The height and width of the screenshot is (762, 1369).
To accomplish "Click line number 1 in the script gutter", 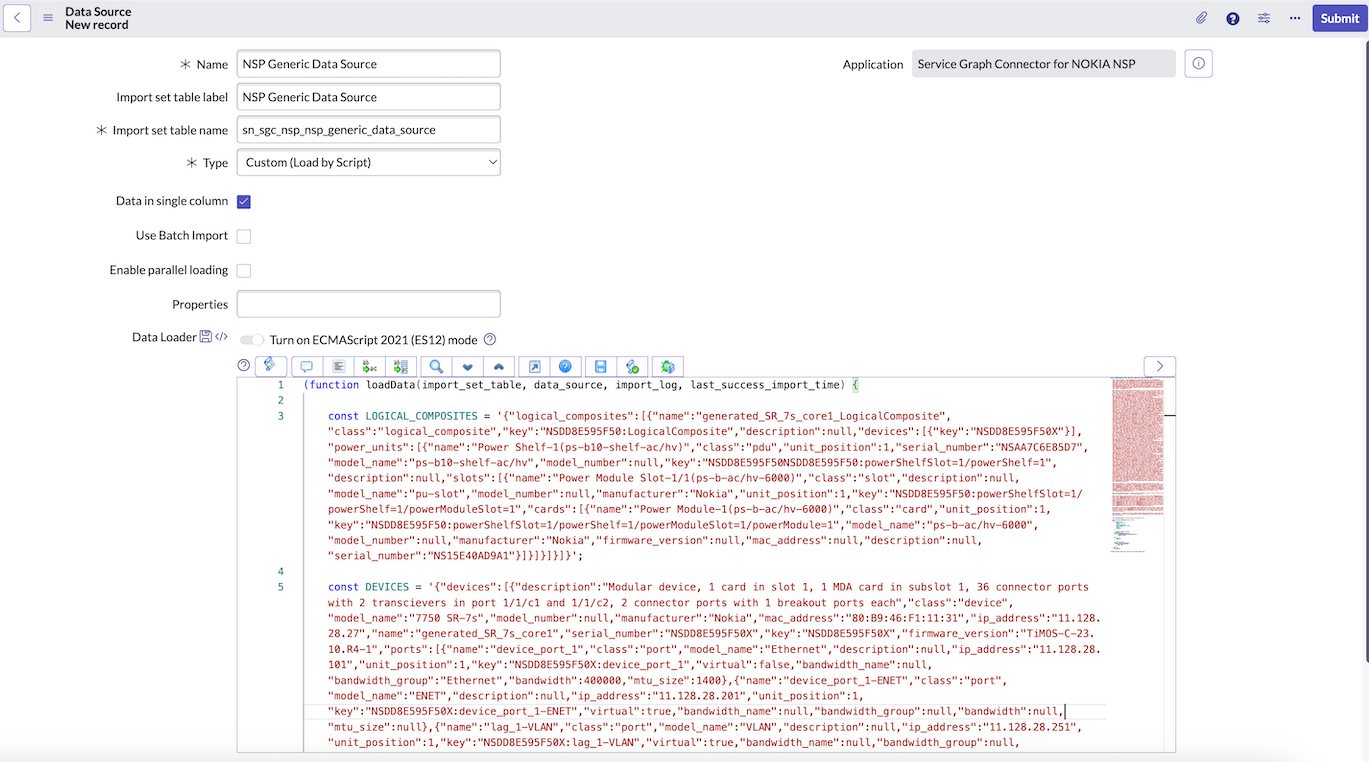I will [281, 385].
